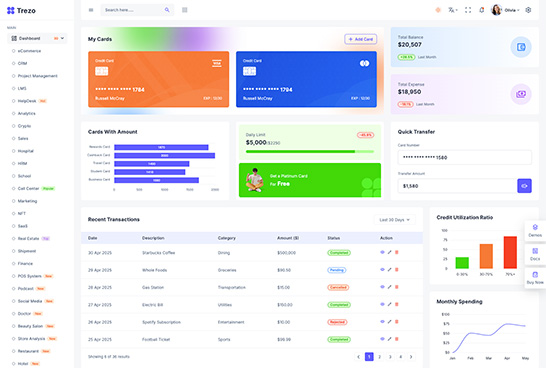This screenshot has height=368, width=546.
Task: Edit the Football Ticket transaction
Action: [389, 339]
